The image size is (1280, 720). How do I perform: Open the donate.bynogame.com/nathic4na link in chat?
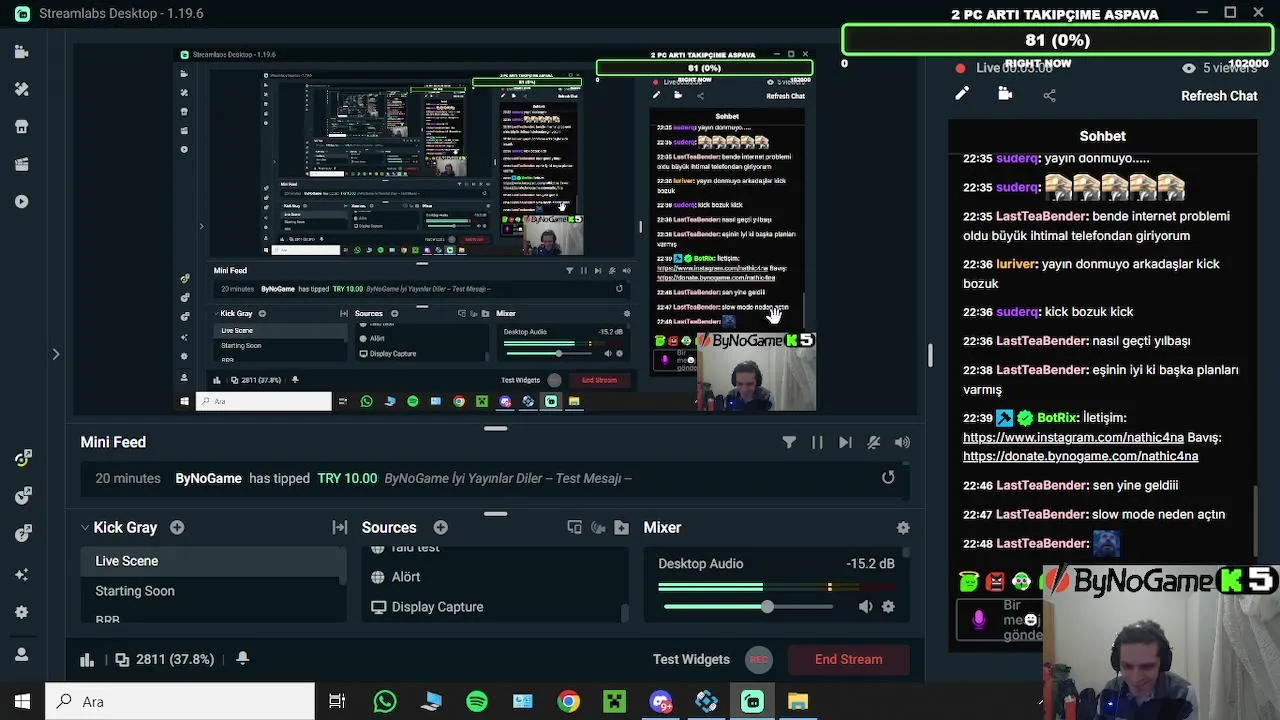pyautogui.click(x=1080, y=456)
